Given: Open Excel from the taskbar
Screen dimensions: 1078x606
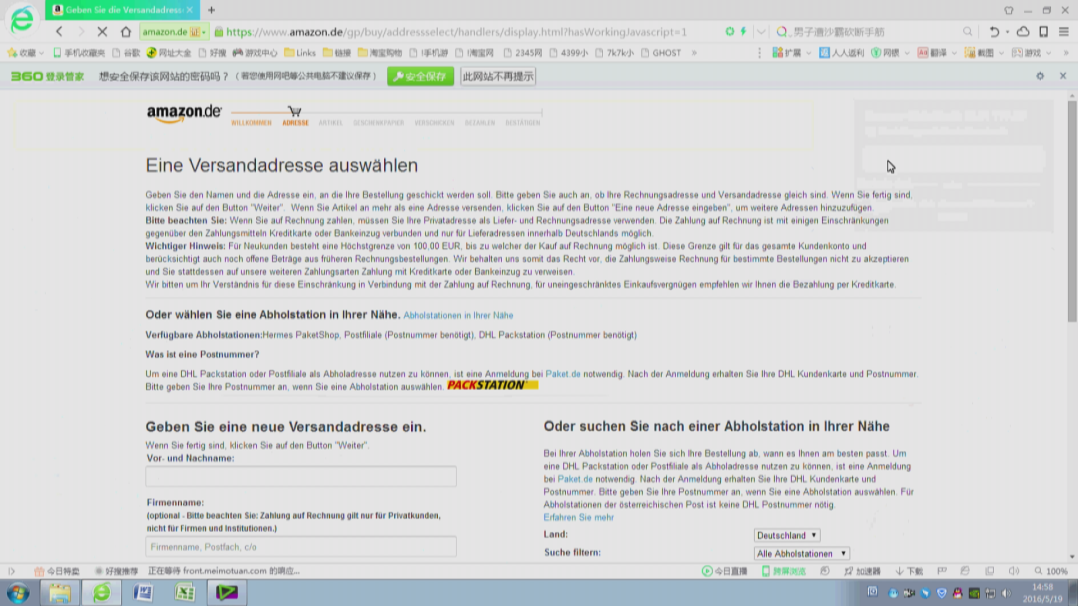Looking at the screenshot, I should (x=185, y=592).
